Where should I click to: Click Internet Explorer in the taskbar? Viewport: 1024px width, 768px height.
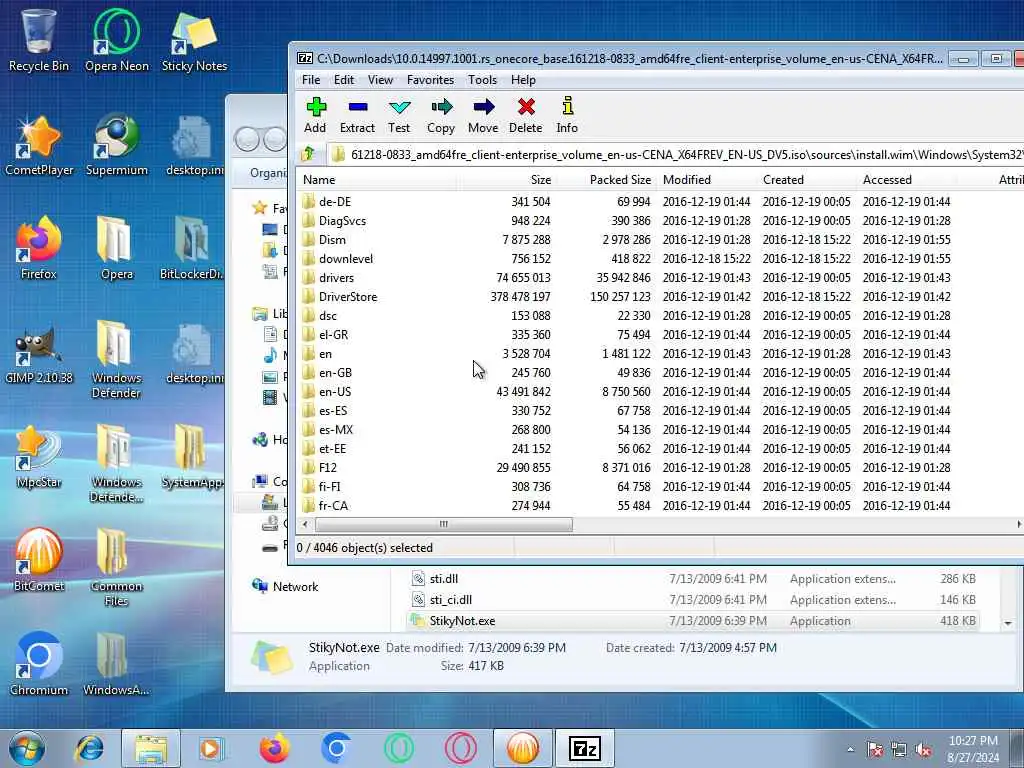[89, 748]
